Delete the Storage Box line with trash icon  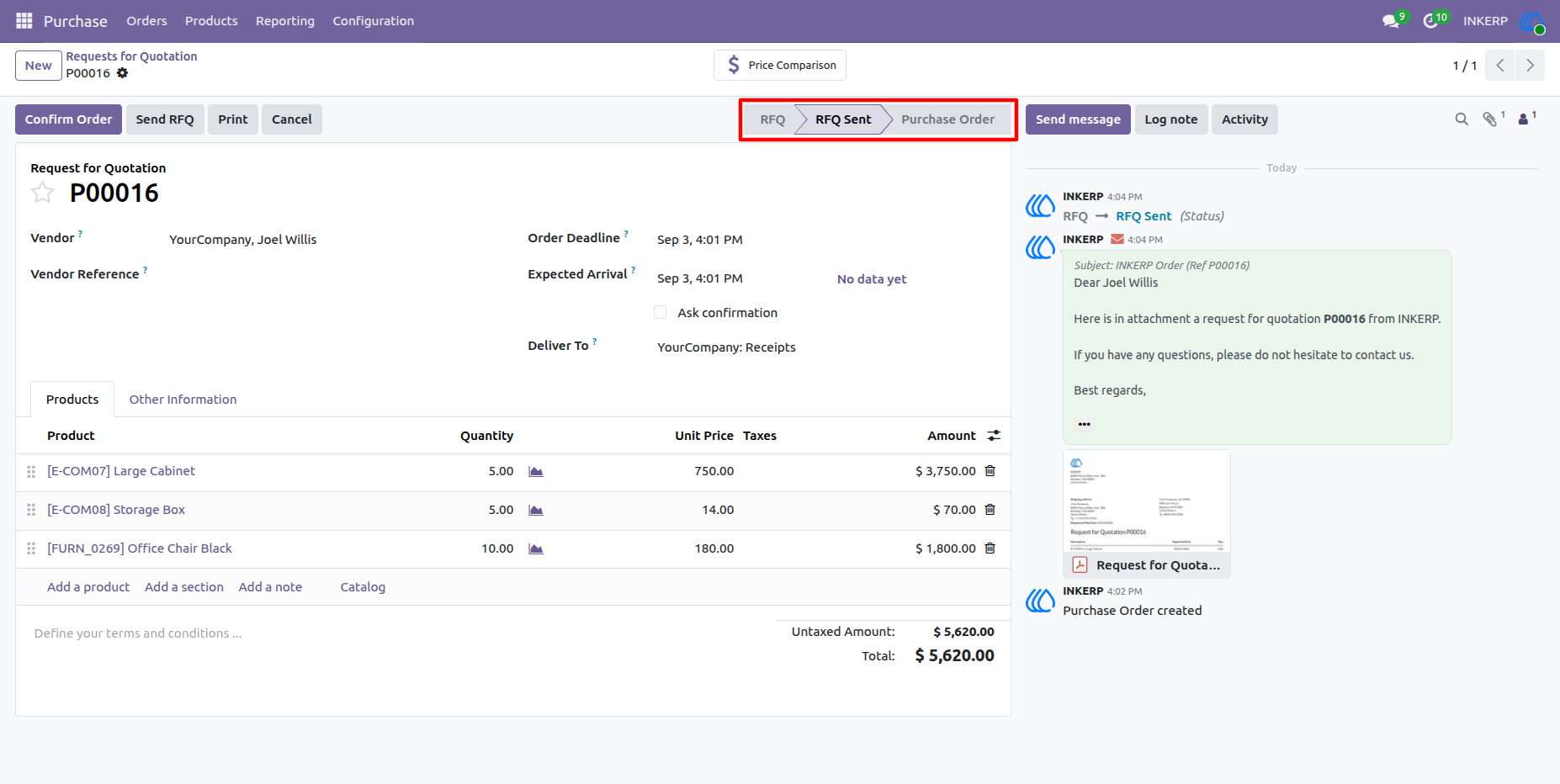pos(990,510)
